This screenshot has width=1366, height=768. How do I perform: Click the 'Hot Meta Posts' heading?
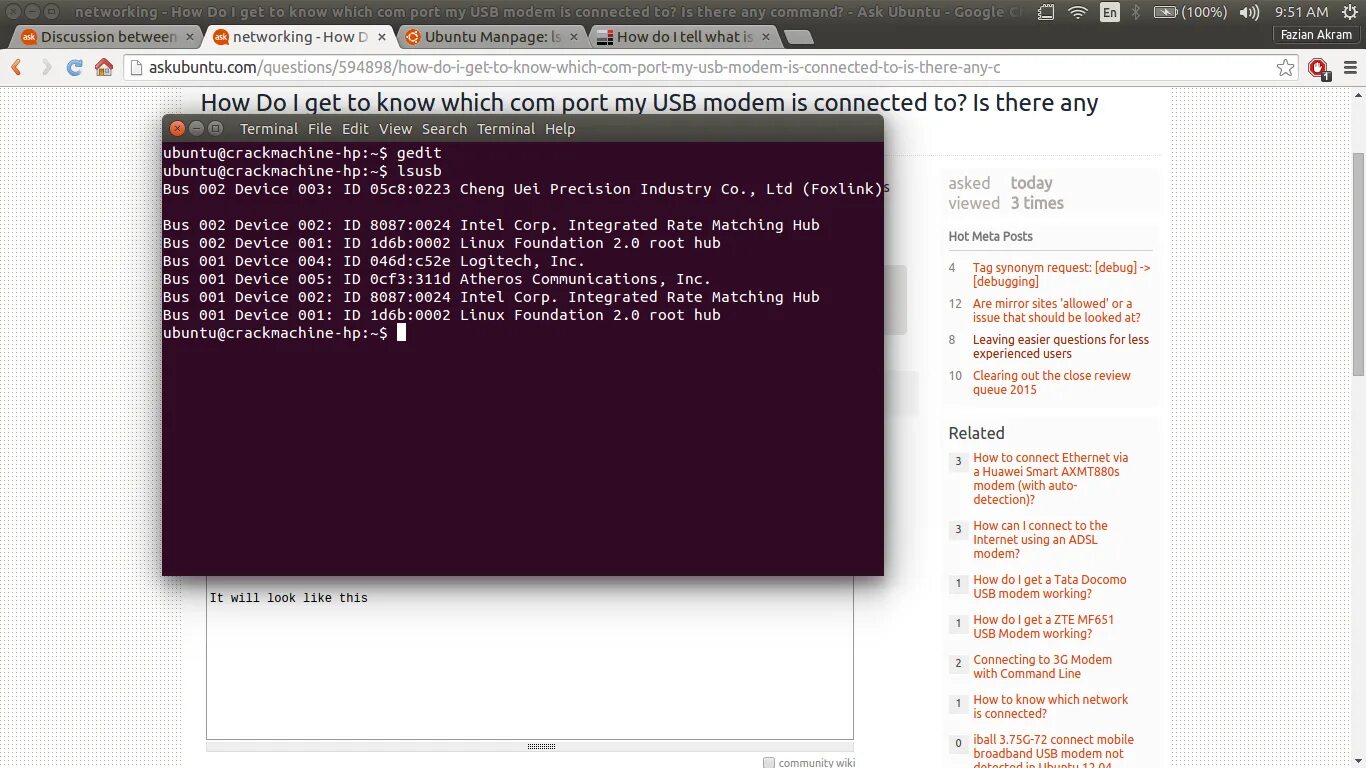click(990, 236)
